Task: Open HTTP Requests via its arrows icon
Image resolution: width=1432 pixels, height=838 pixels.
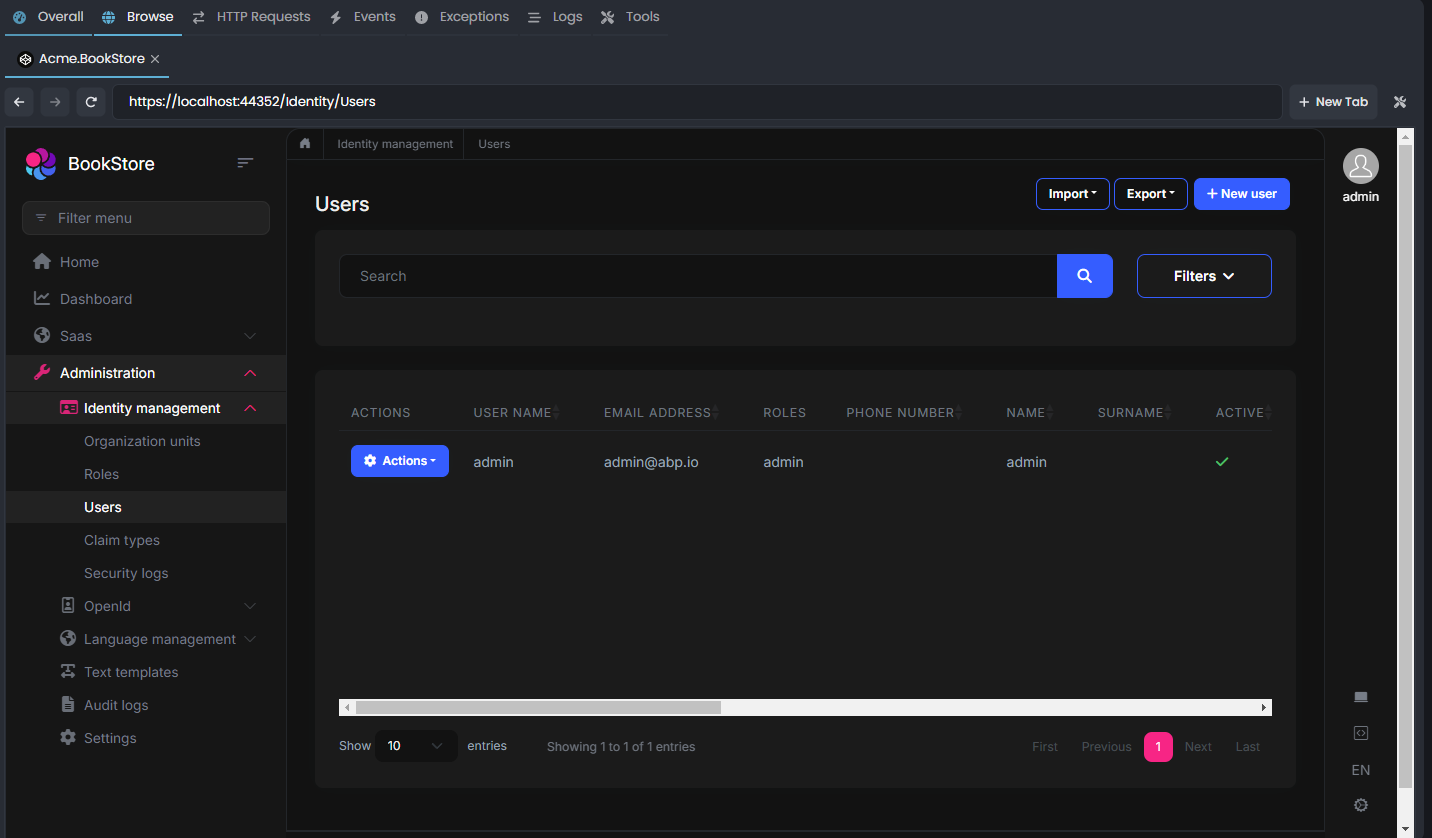Action: (x=198, y=16)
